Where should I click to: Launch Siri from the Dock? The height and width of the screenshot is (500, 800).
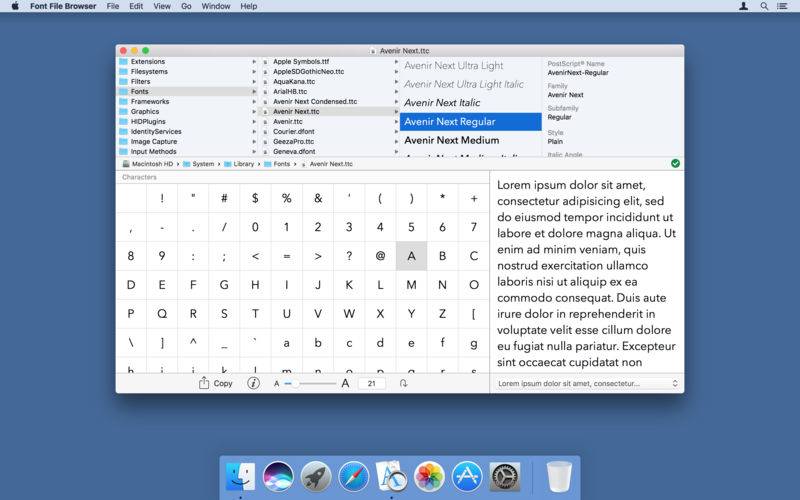[x=278, y=476]
